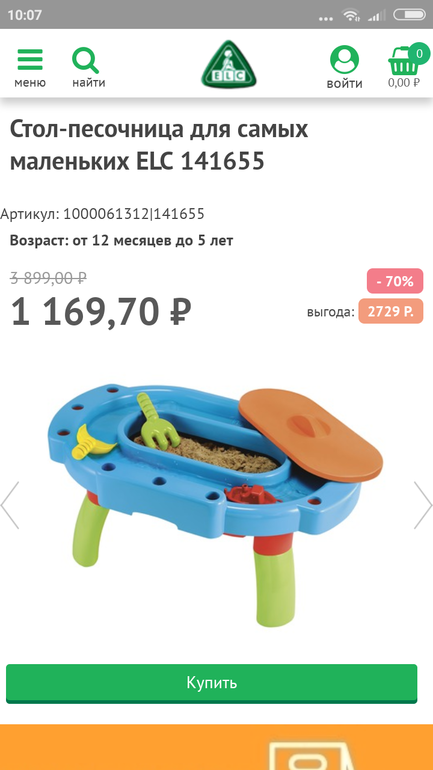Tap the 2729 Р. savings badge
This screenshot has height=770, width=433.
tap(391, 311)
